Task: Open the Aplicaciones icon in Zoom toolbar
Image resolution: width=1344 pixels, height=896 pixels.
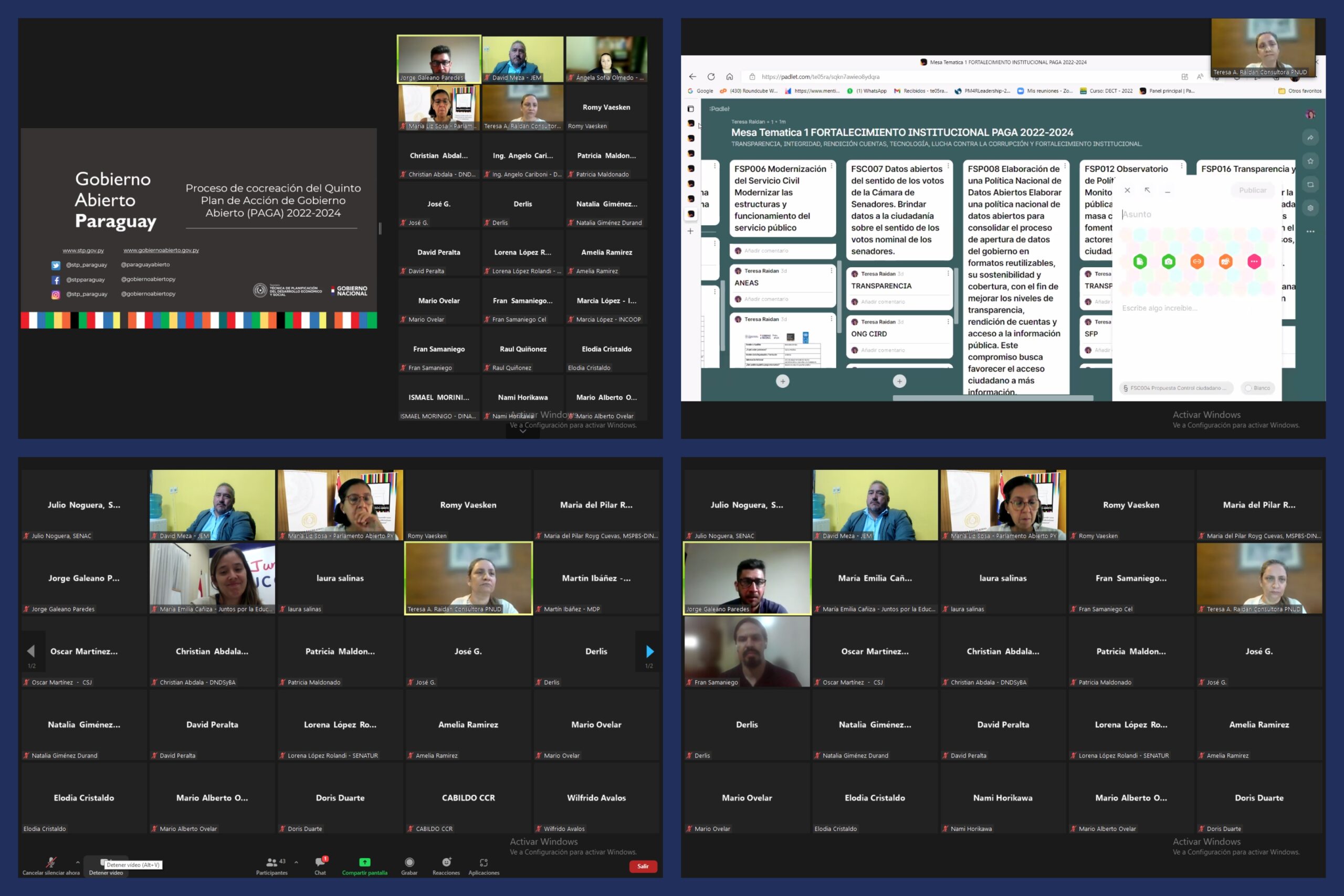Action: click(x=484, y=862)
